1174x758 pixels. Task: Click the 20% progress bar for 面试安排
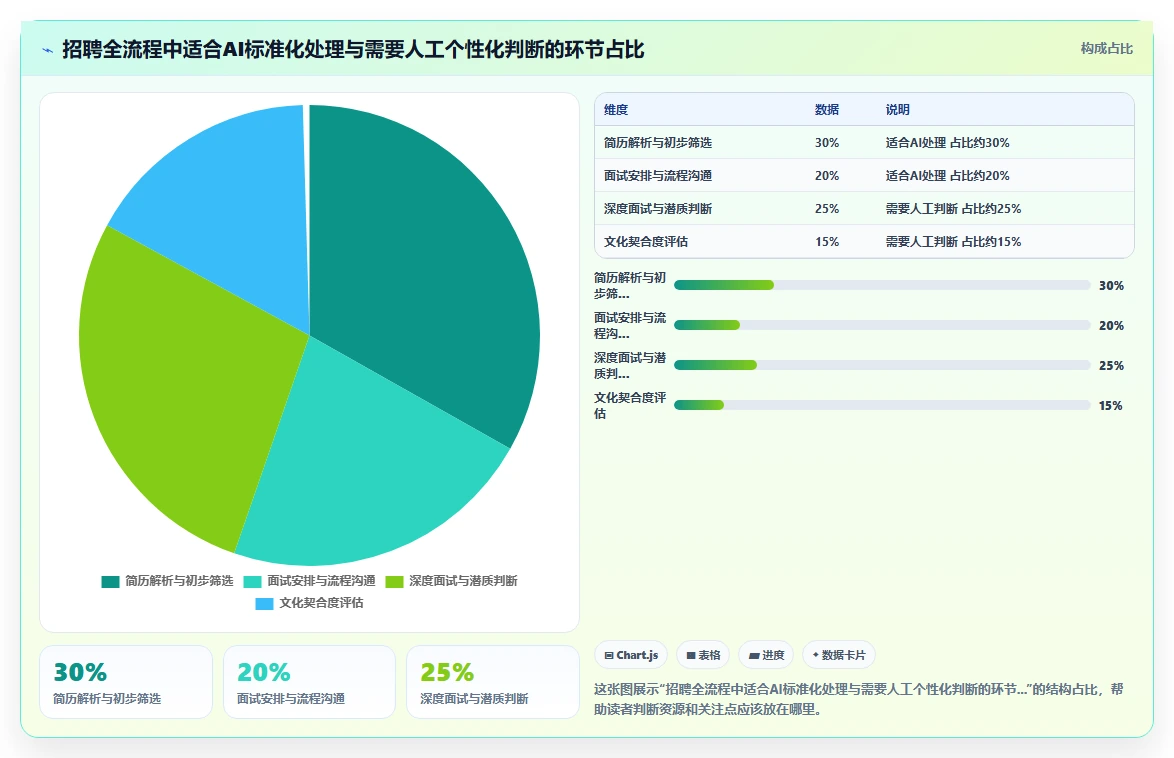tap(882, 325)
